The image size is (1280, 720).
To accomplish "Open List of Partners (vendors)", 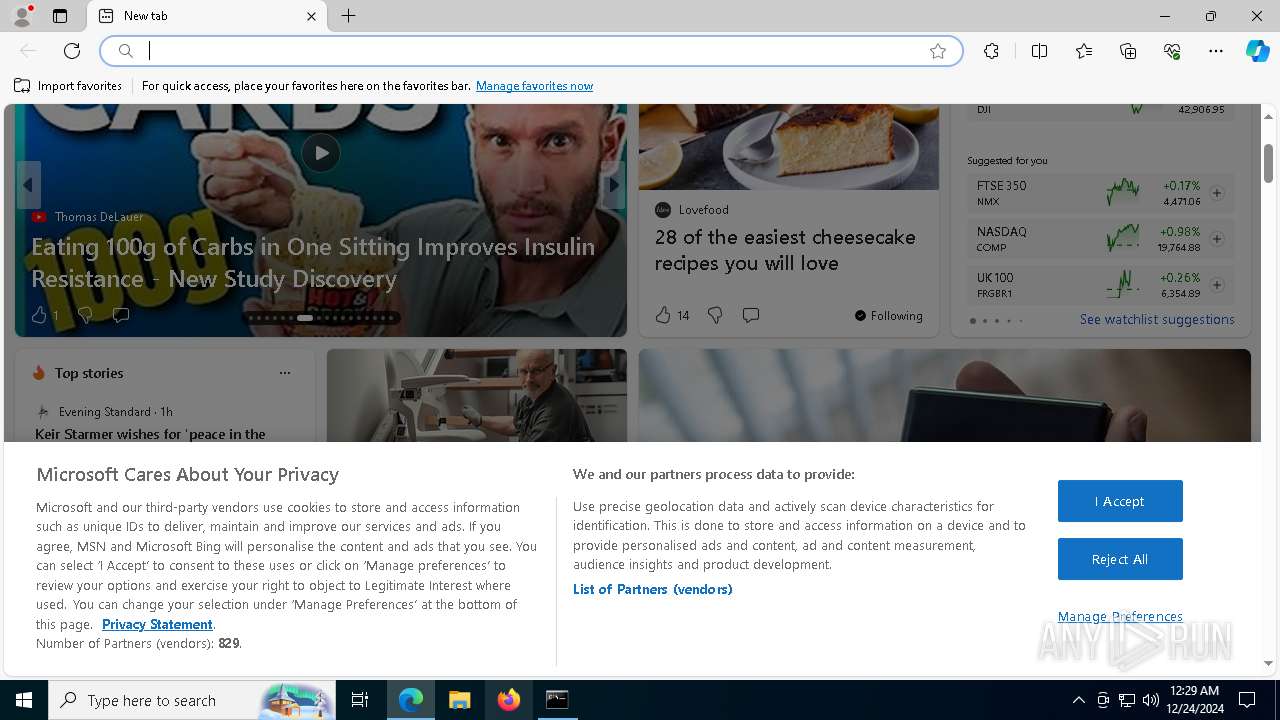I will pyautogui.click(x=653, y=589).
